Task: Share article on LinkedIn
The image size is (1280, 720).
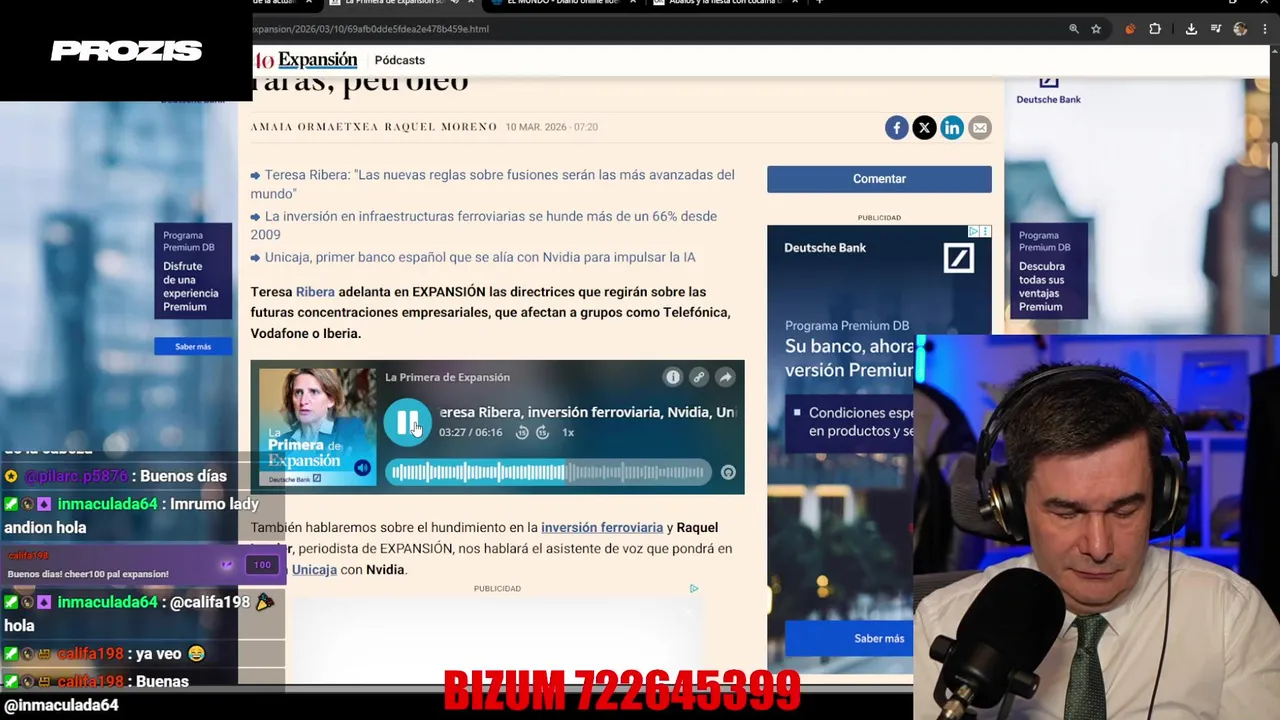Action: [952, 127]
